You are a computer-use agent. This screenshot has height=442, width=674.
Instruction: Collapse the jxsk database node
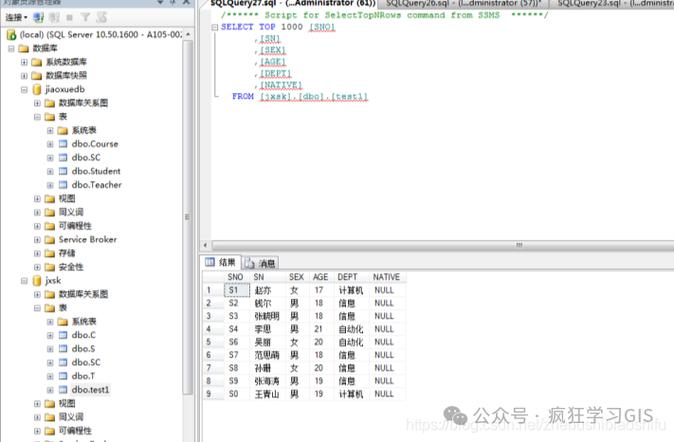point(24,281)
